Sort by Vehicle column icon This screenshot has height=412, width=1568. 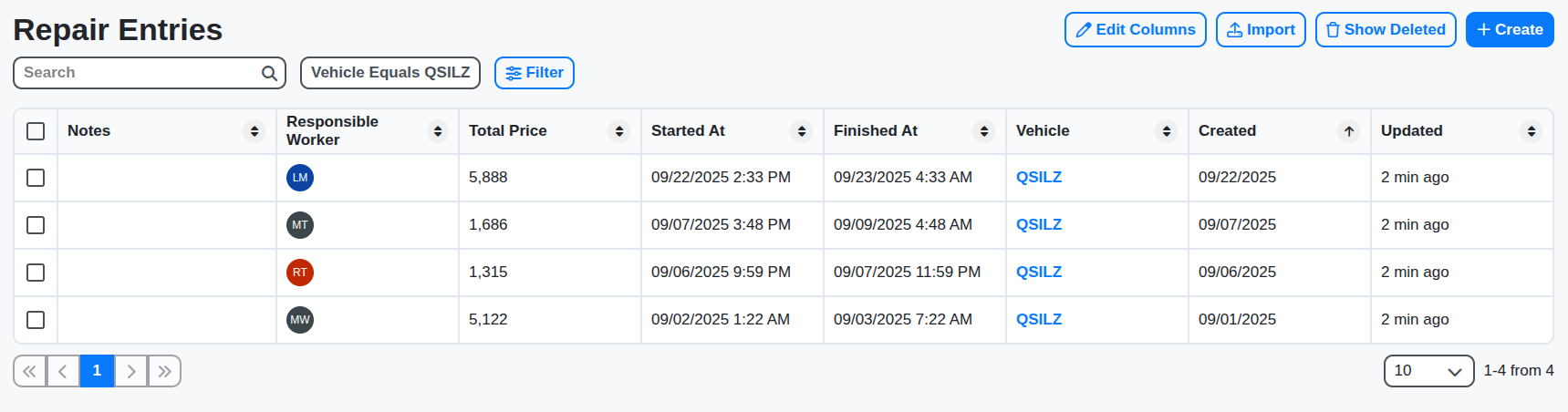pyautogui.click(x=1167, y=131)
